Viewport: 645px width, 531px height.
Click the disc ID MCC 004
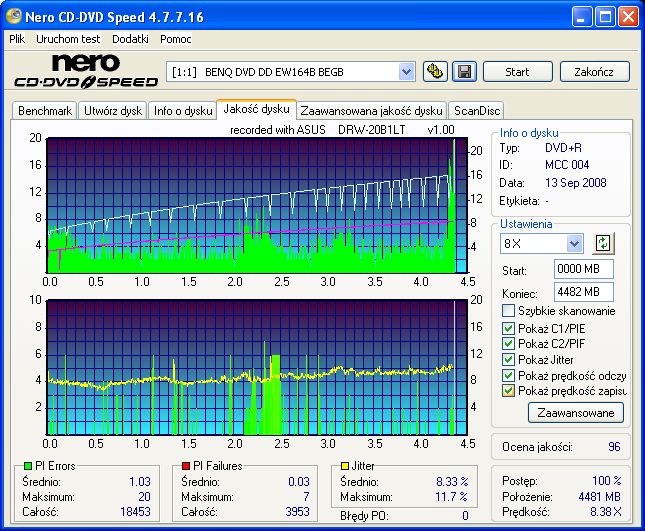click(x=567, y=165)
